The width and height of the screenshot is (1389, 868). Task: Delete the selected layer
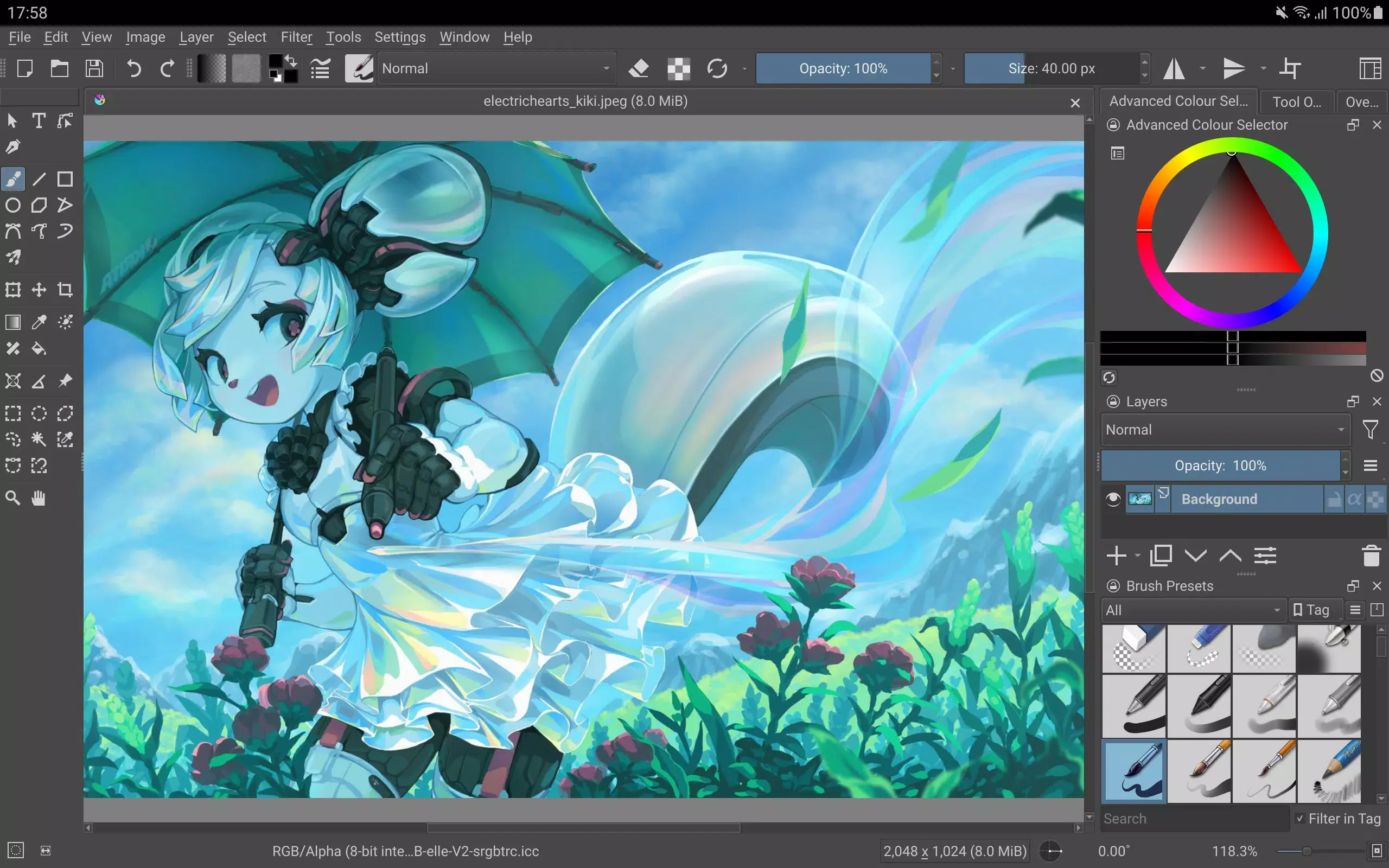coord(1371,555)
